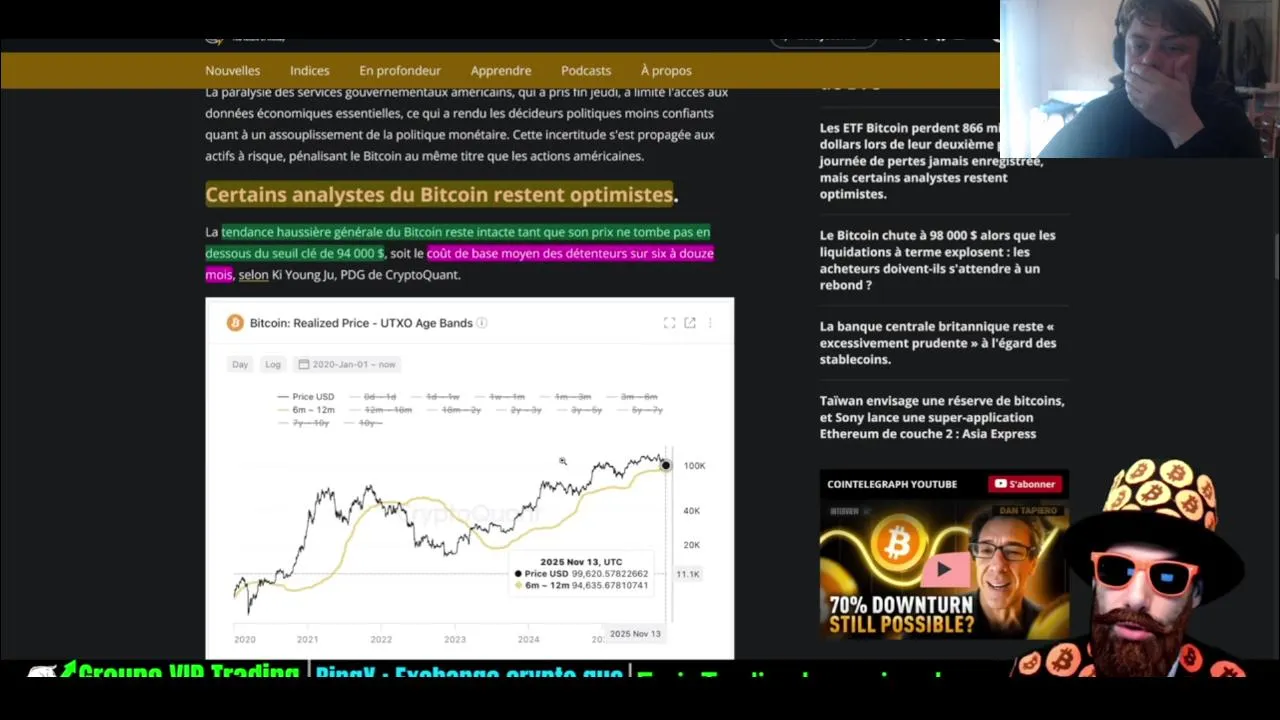The height and width of the screenshot is (720, 1280).
Task: Click the 'Certains analystes du Bitcoin restent optimistes' heading
Action: [x=439, y=194]
